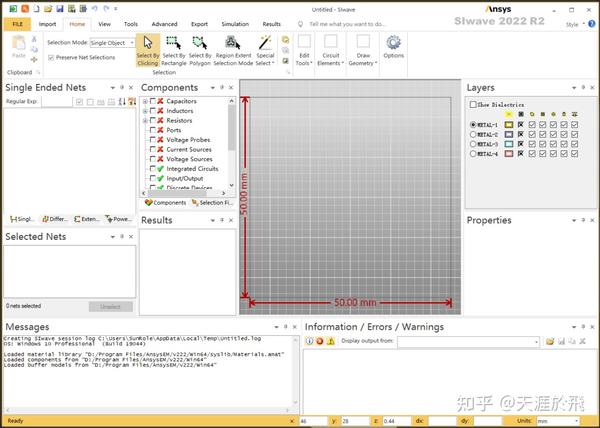
Task: Click the Components list vertical scrollbar down arrow
Action: click(232, 185)
